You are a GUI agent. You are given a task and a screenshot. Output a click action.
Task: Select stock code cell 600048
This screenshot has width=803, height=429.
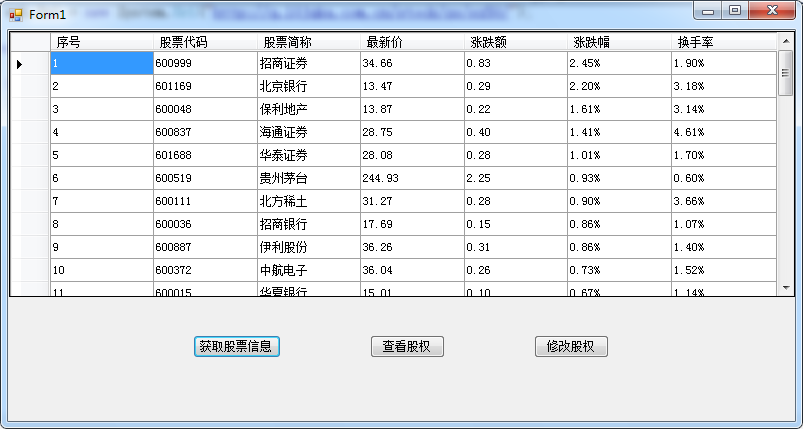pos(205,109)
